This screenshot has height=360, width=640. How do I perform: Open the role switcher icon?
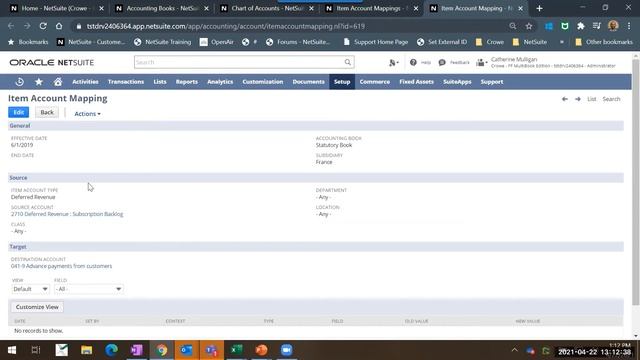482,62
